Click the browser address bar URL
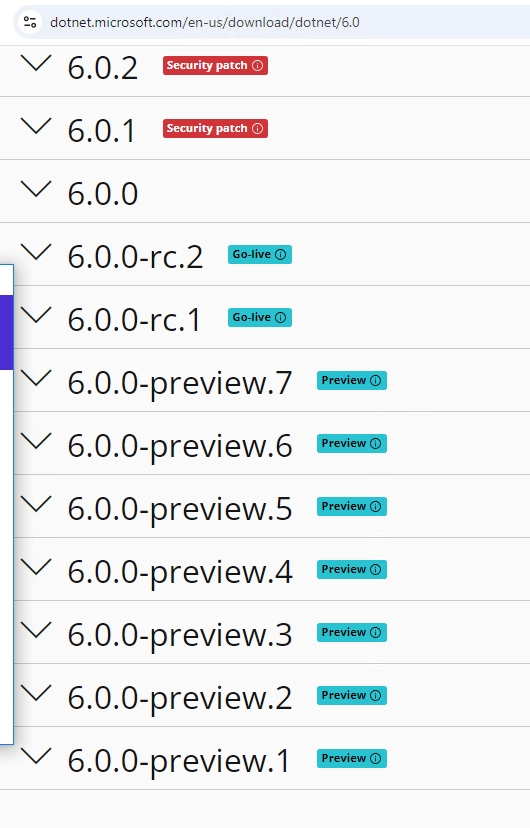Image resolution: width=530 pixels, height=828 pixels. 205,22
